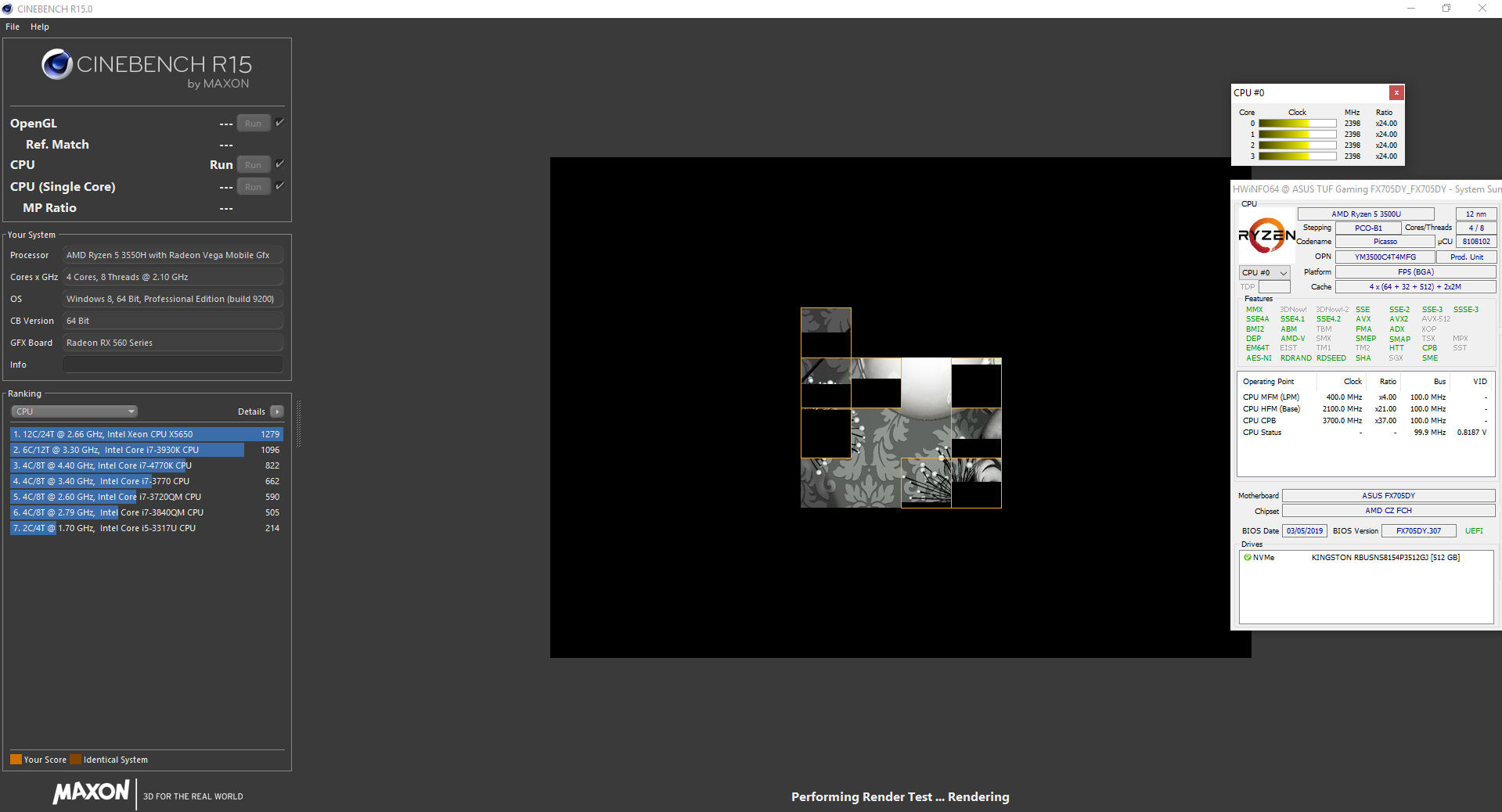Click the empty Info input field

coord(172,365)
